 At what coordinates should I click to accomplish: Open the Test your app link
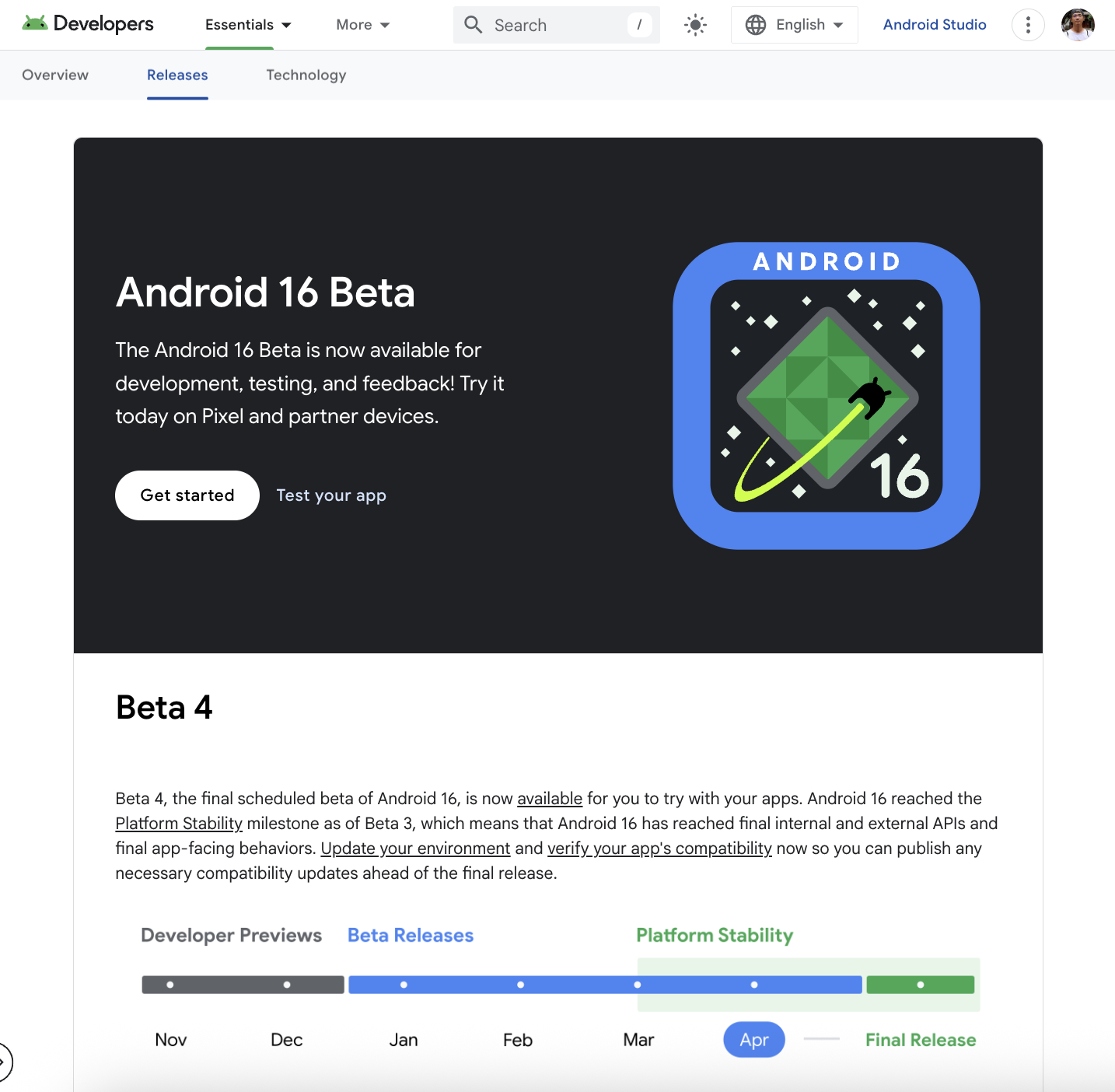331,495
